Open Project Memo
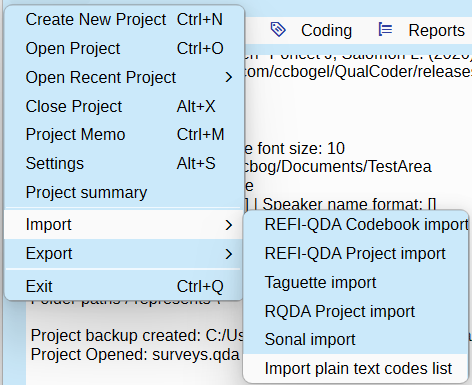 [x=124, y=135]
